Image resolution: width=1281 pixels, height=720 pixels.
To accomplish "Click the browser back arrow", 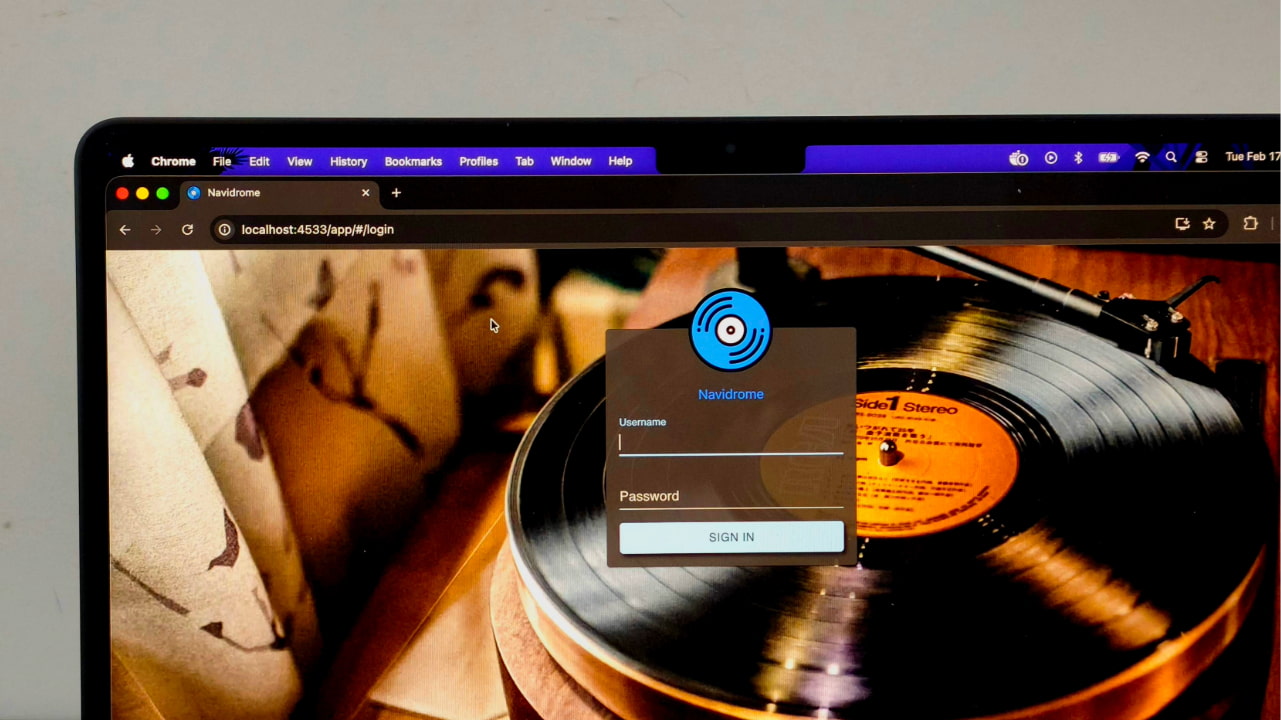I will click(x=124, y=229).
